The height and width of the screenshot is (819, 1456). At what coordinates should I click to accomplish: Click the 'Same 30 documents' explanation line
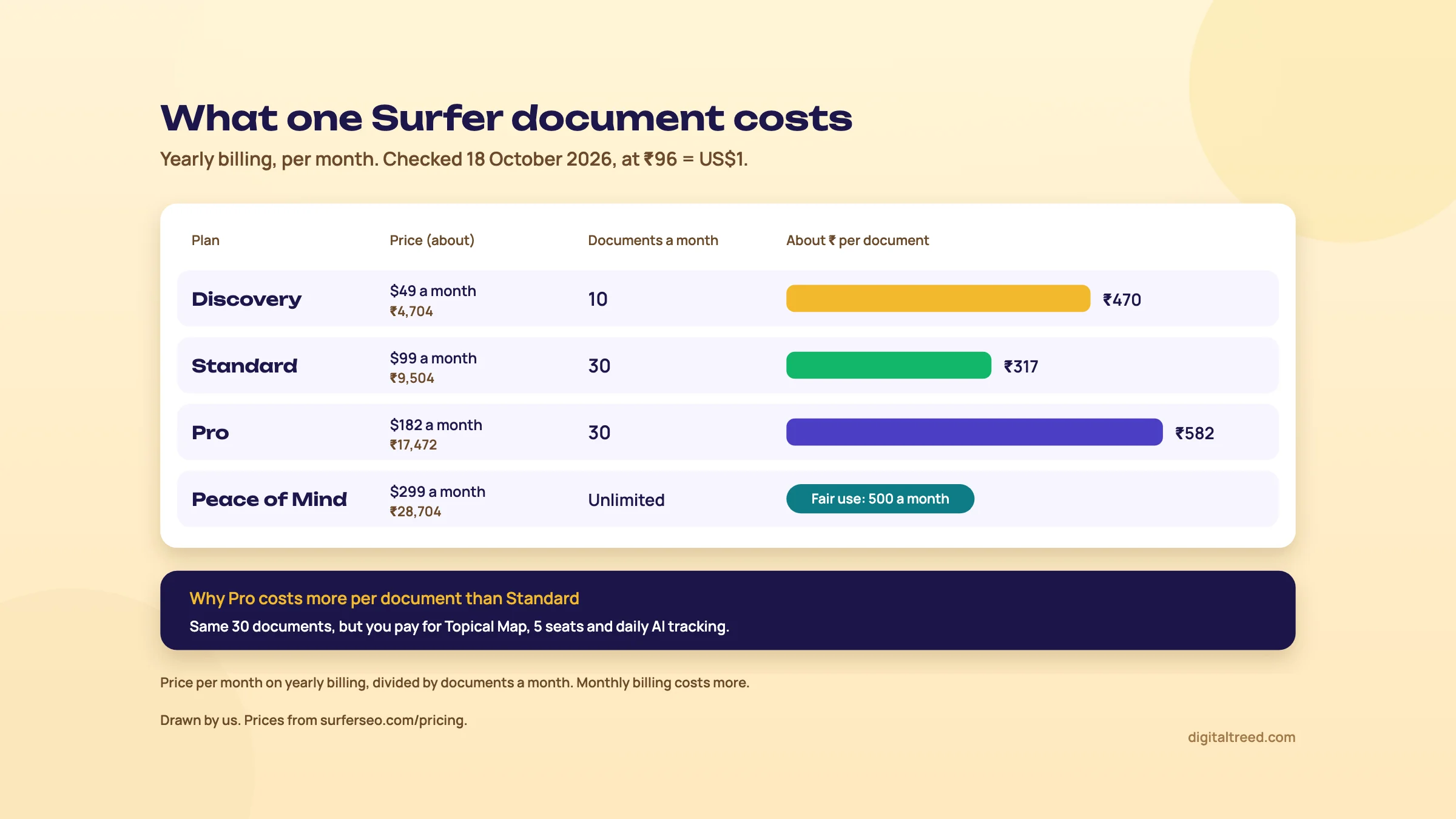459,626
